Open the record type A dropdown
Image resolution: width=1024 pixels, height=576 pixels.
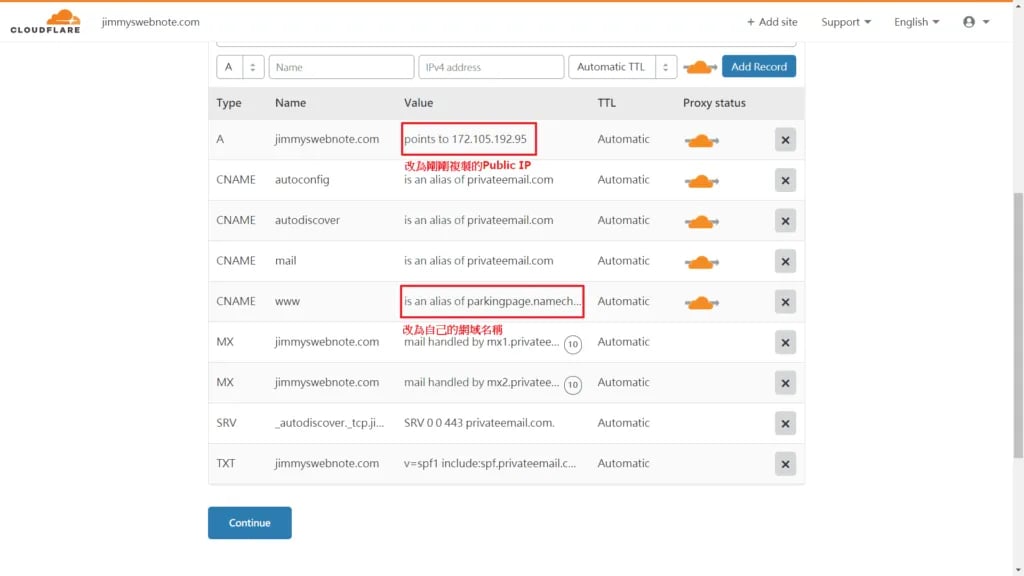(240, 67)
